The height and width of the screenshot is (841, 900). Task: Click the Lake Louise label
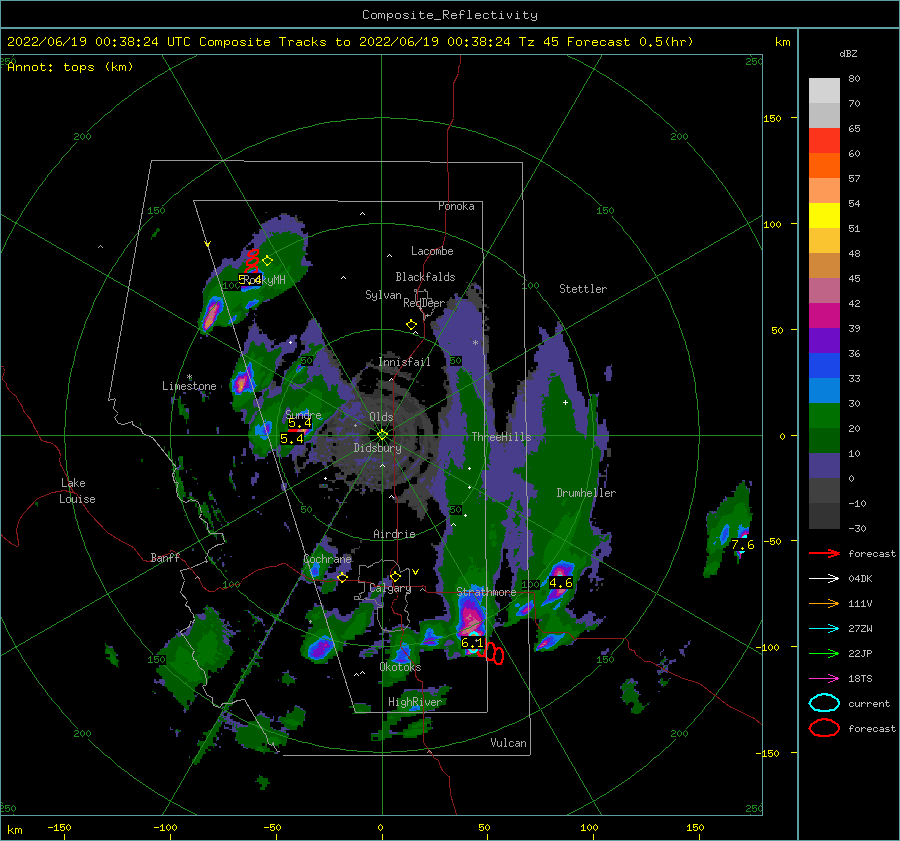coord(78,491)
